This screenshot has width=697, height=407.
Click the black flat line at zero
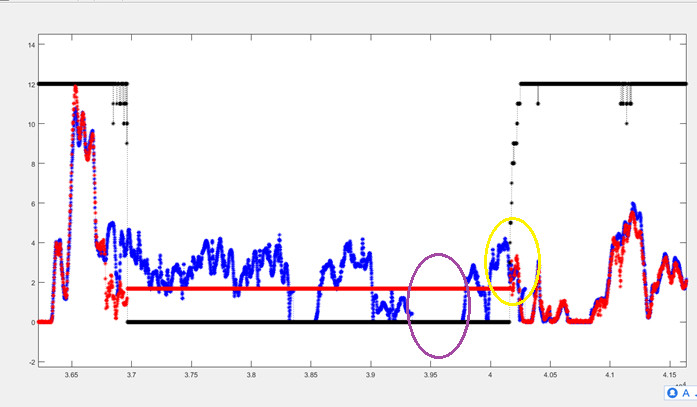pyautogui.click(x=250, y=322)
